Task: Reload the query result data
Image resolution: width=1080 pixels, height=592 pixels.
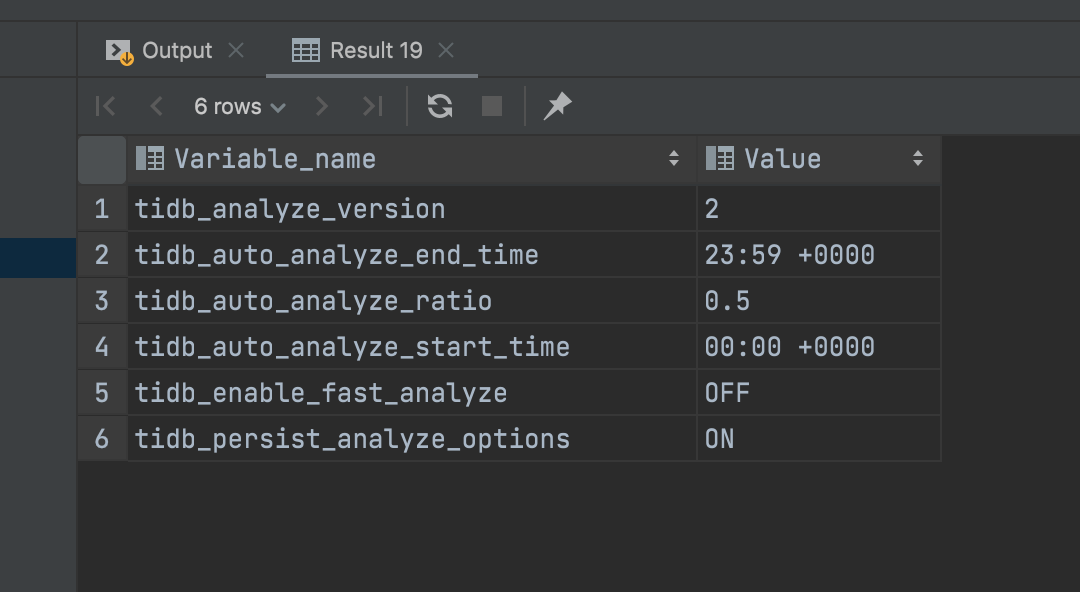Action: click(440, 106)
